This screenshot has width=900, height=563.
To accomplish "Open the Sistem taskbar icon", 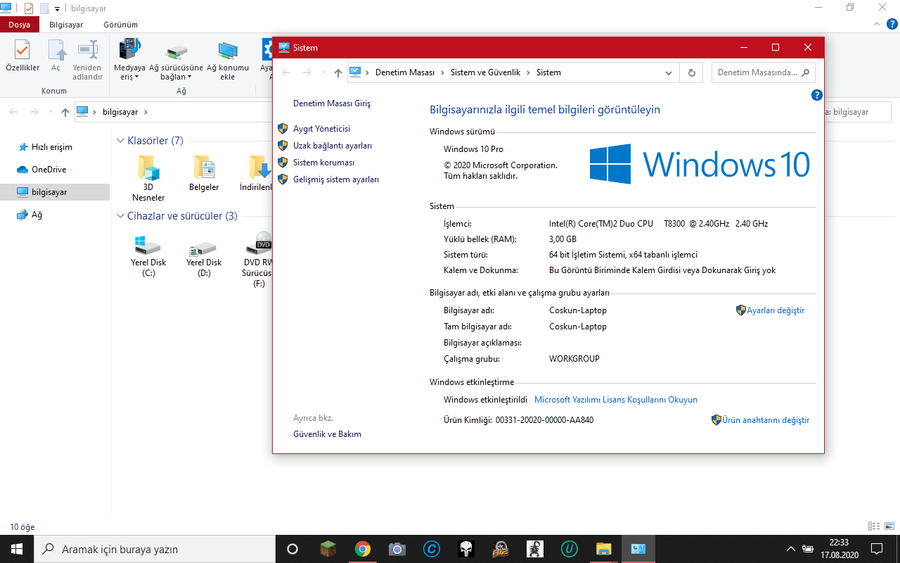I will 638,549.
